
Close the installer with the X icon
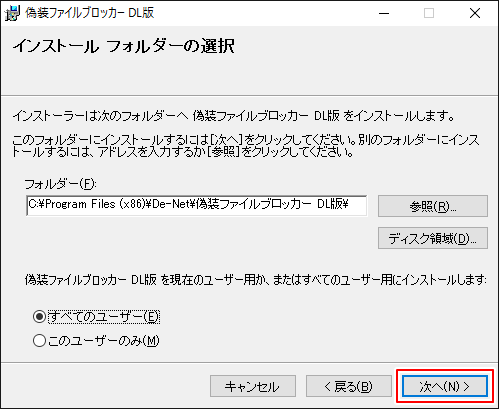pyautogui.click(x=475, y=13)
